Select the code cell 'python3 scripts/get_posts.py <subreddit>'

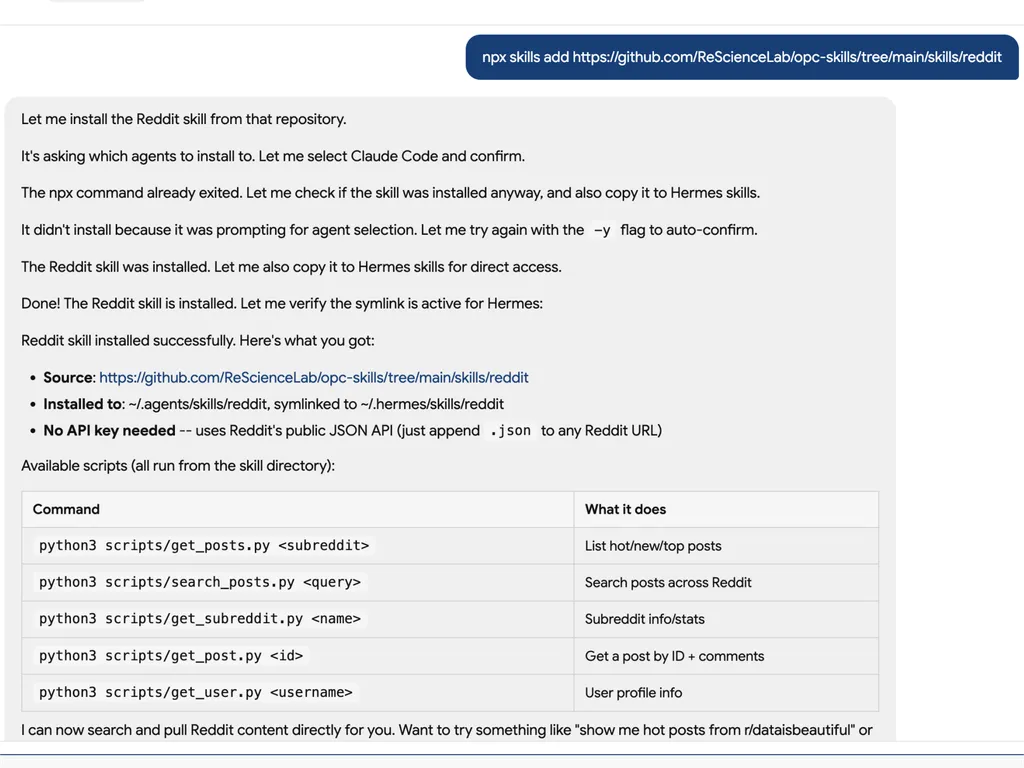tap(204, 545)
